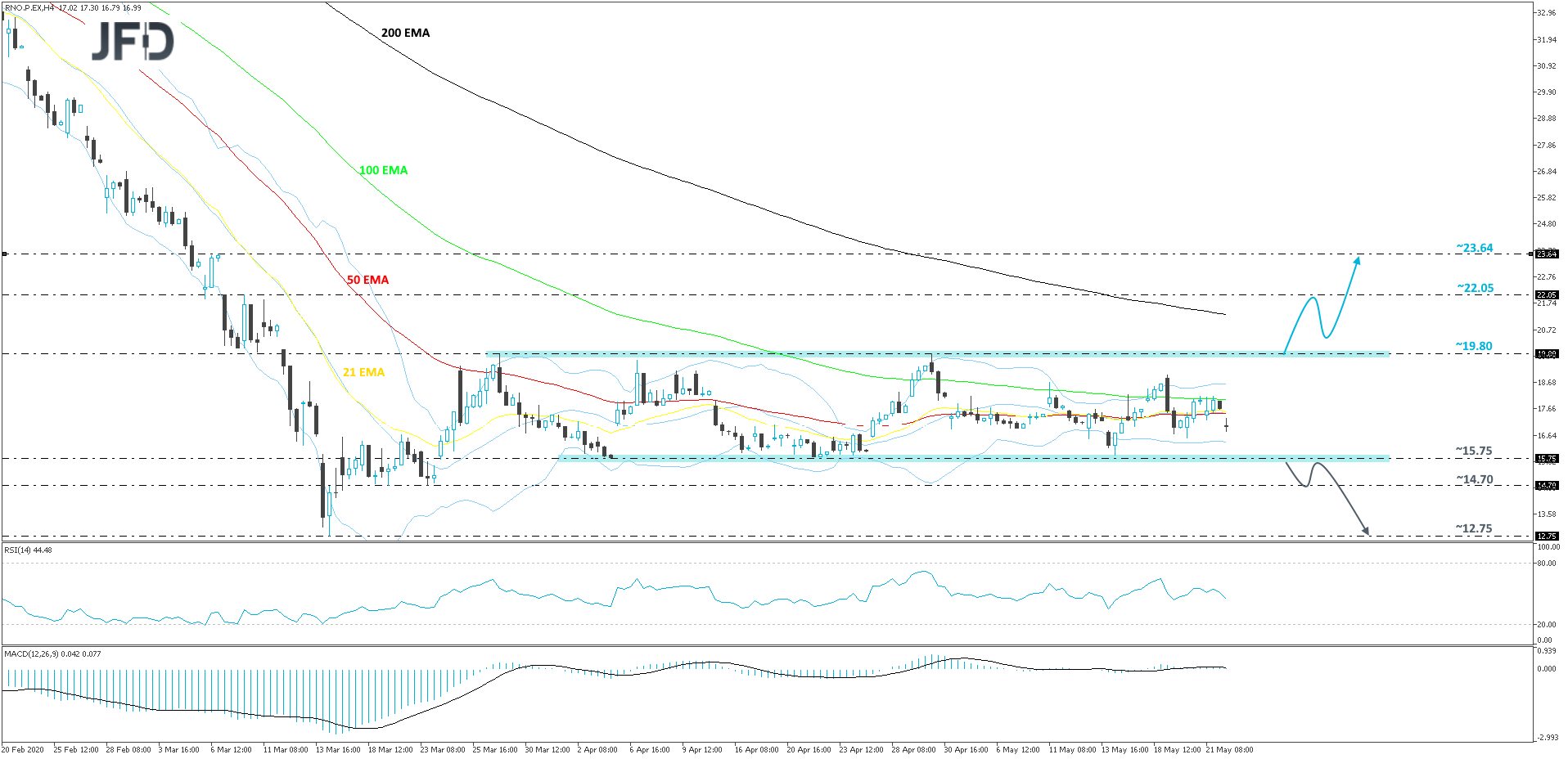
Task: Click the ~19.80 resistance level label
Action: 1473,346
